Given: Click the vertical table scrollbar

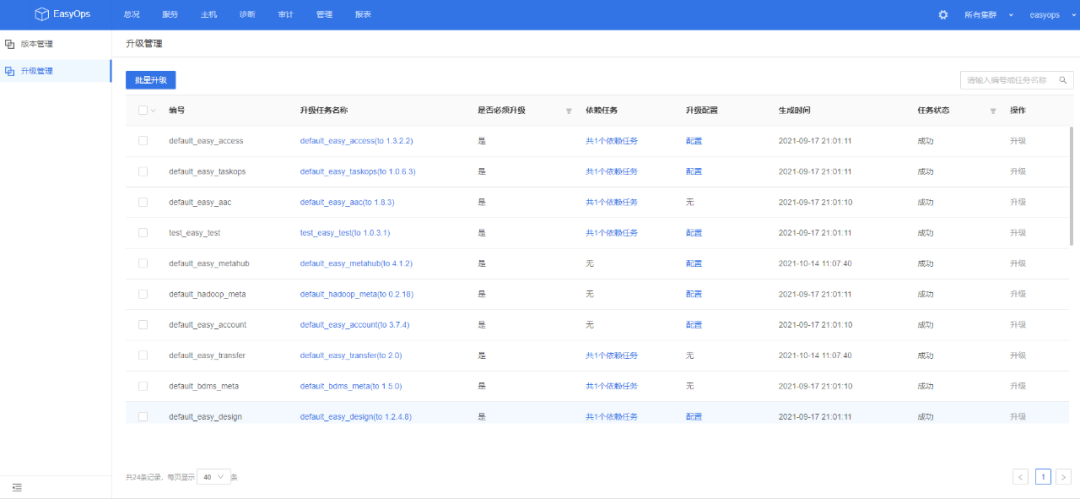Looking at the screenshot, I should (1072, 185).
